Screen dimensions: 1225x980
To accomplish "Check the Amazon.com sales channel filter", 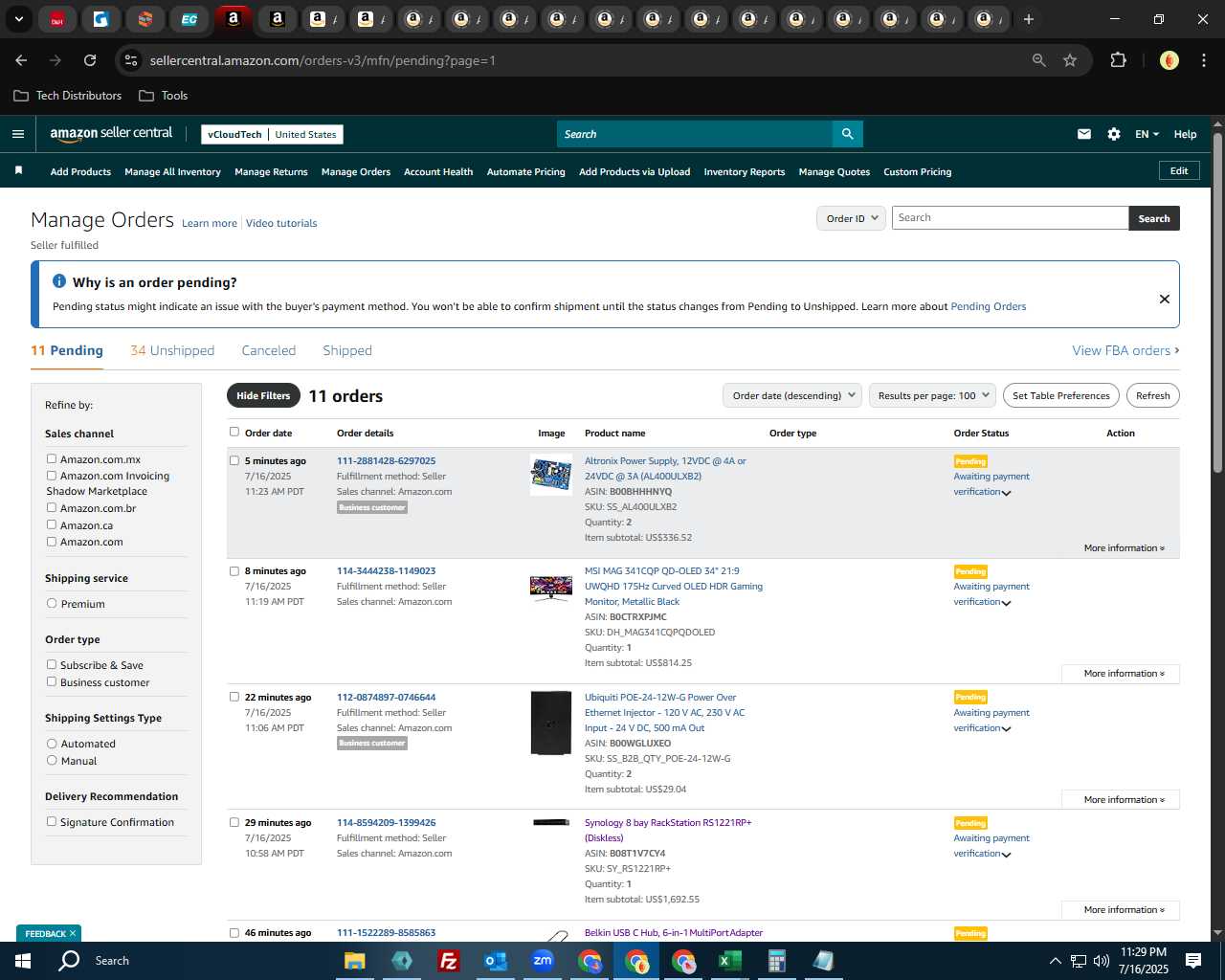I will point(52,542).
